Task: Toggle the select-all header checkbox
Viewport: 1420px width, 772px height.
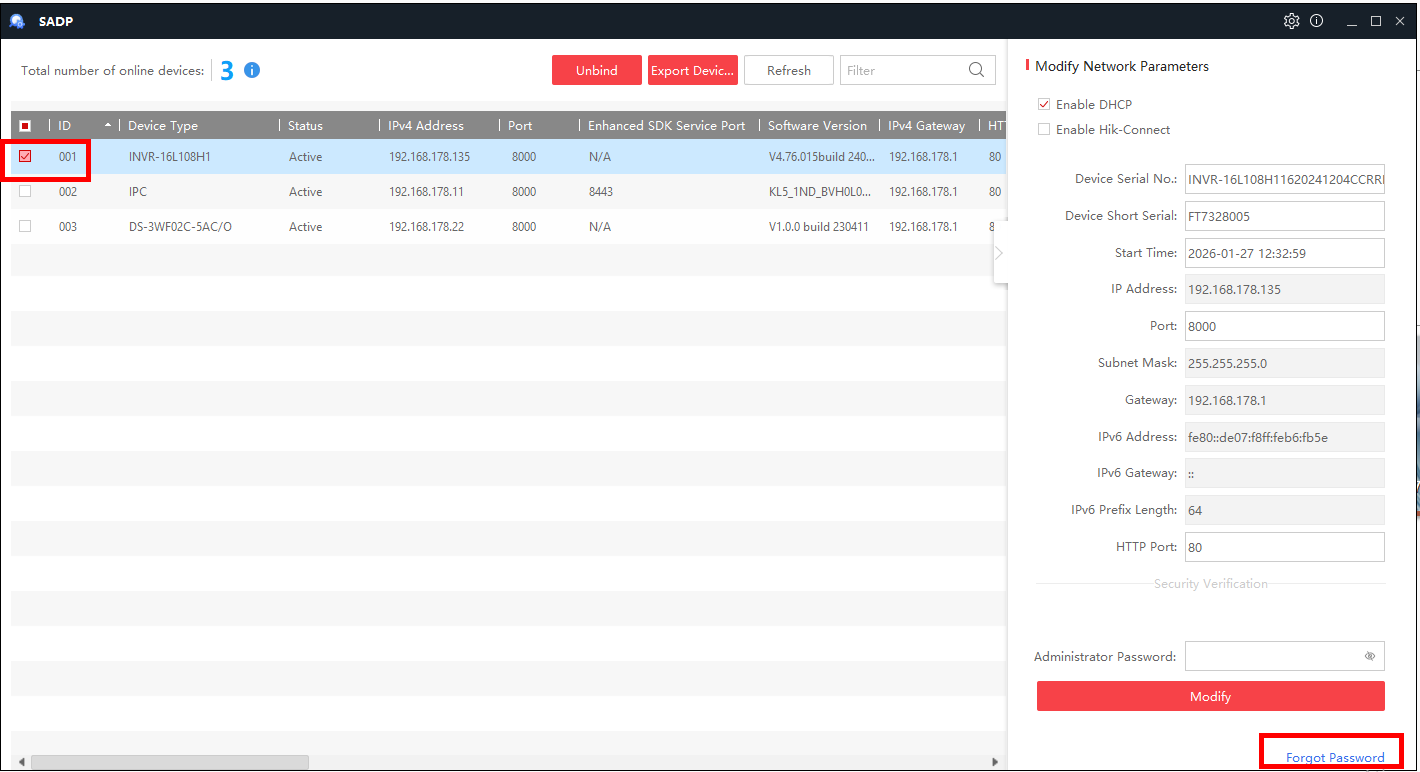Action: pyautogui.click(x=26, y=126)
